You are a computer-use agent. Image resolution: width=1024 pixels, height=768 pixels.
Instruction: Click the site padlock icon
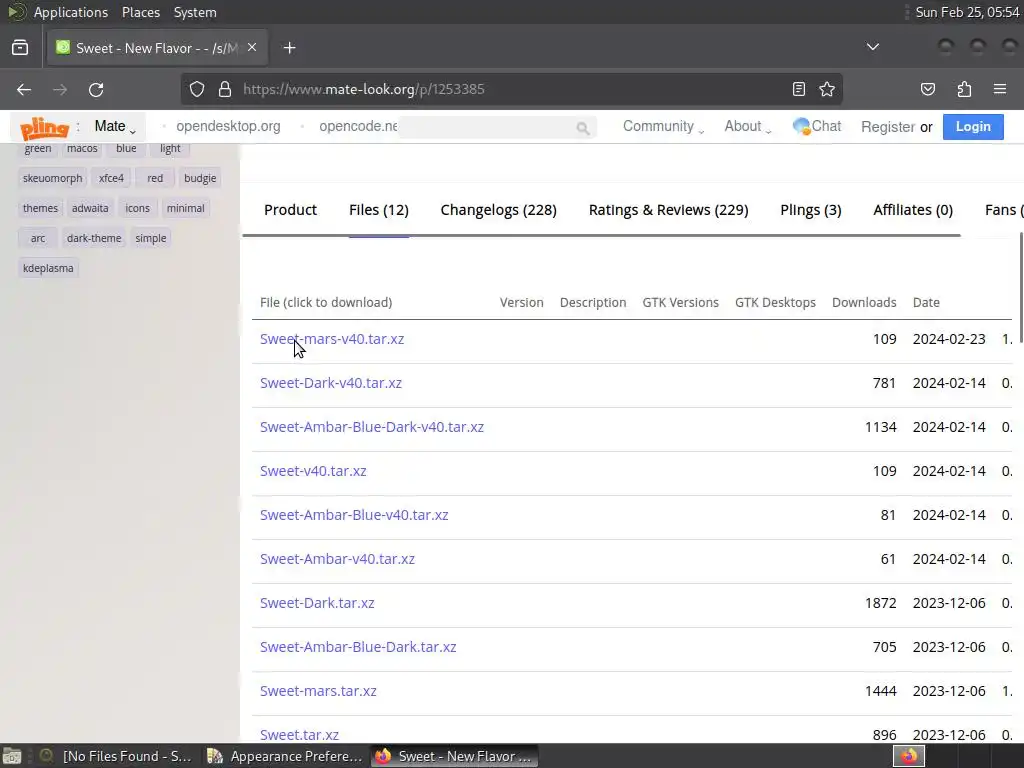tap(225, 89)
